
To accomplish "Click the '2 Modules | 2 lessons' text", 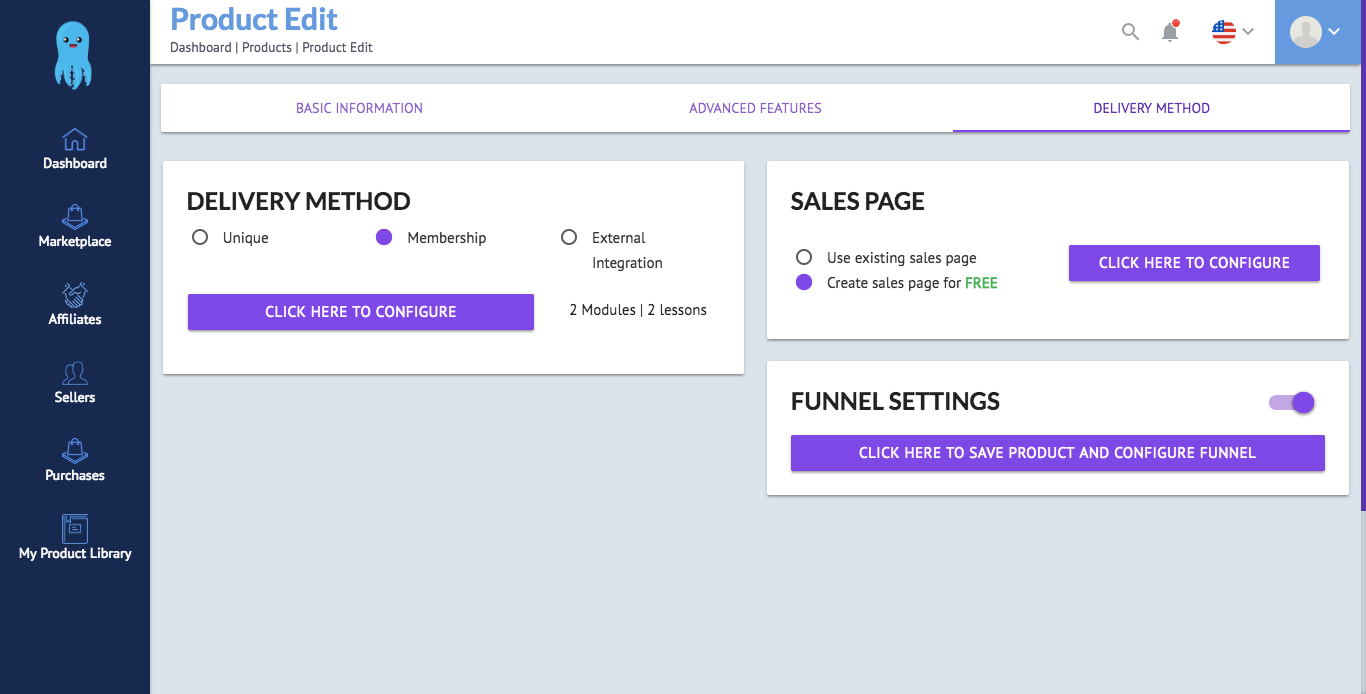I will [x=638, y=310].
